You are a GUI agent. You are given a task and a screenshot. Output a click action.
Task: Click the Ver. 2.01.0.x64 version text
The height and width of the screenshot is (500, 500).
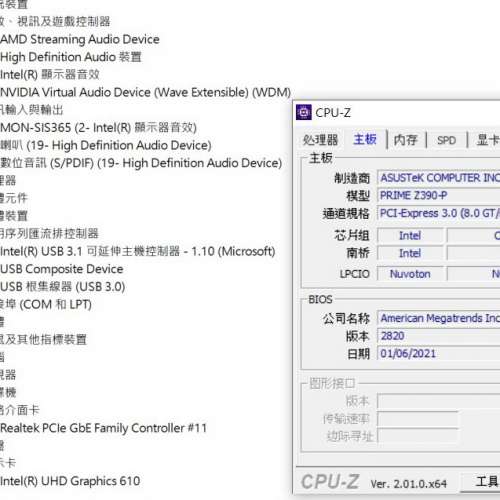[x=409, y=484]
